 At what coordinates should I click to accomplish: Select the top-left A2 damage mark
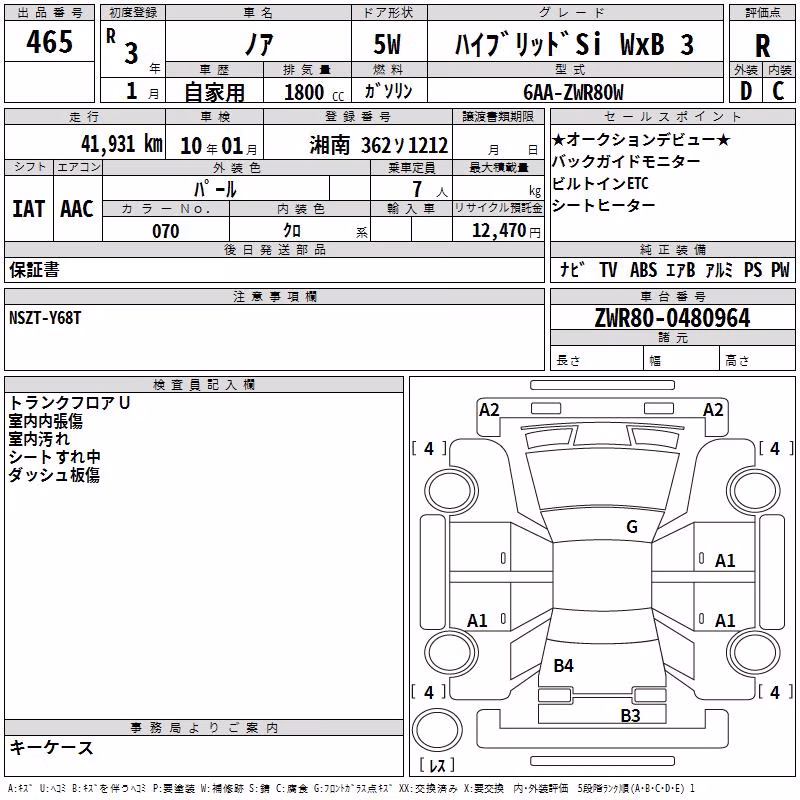(x=489, y=410)
